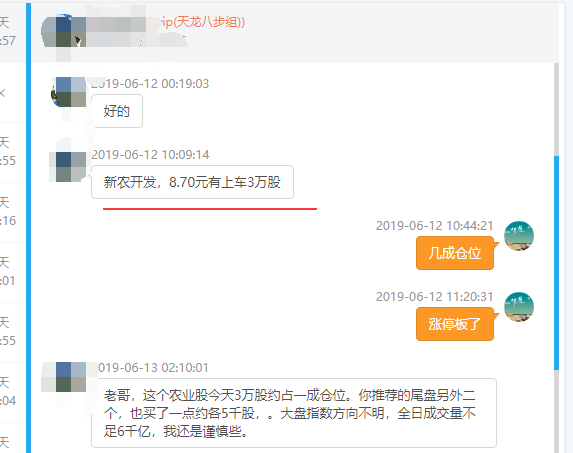Click my avatar beside 涨停板了 message
573x453 pixels.
click(x=519, y=307)
